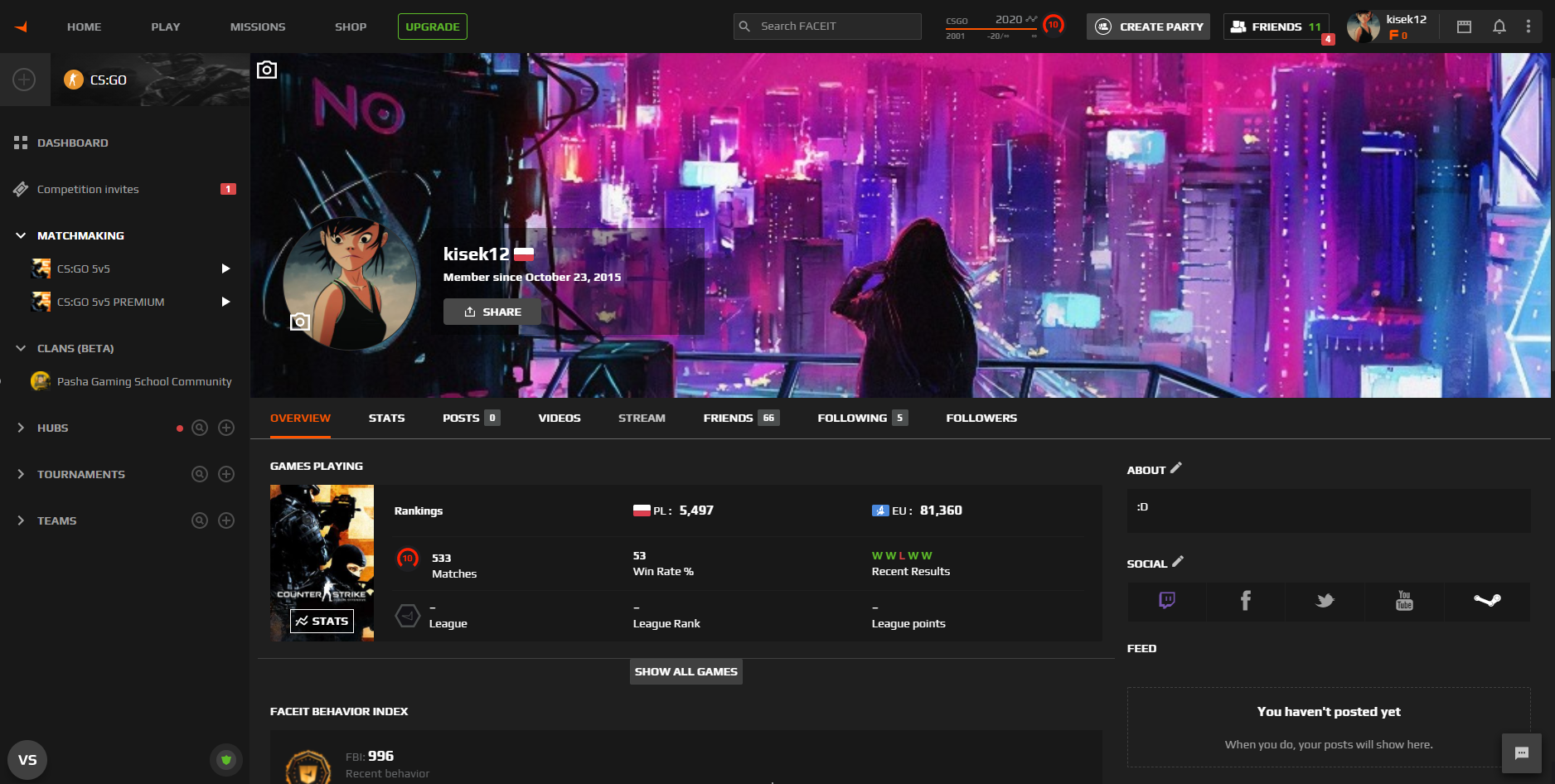Screen dimensions: 1555x784
Task: Search tournaments magnifier icon
Action: 200,474
